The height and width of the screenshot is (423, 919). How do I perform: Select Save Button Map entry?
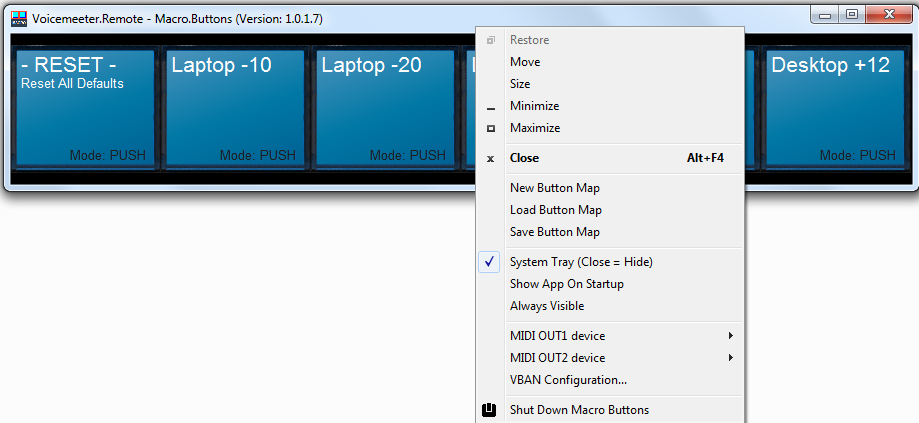click(x=554, y=232)
